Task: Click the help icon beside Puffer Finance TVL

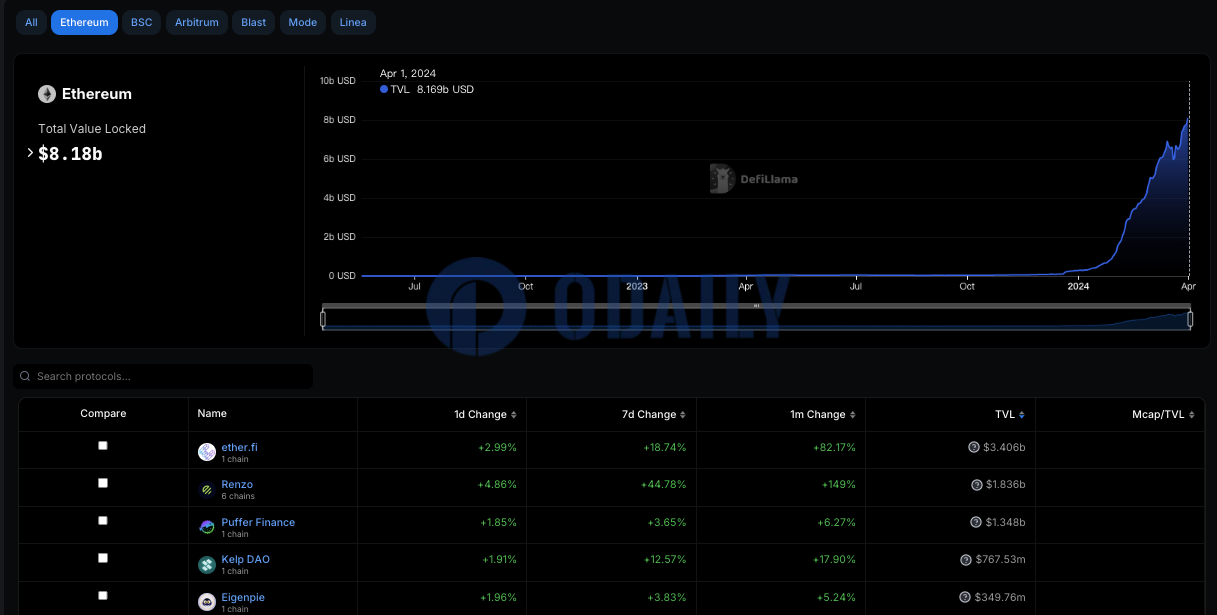Action: 975,522
